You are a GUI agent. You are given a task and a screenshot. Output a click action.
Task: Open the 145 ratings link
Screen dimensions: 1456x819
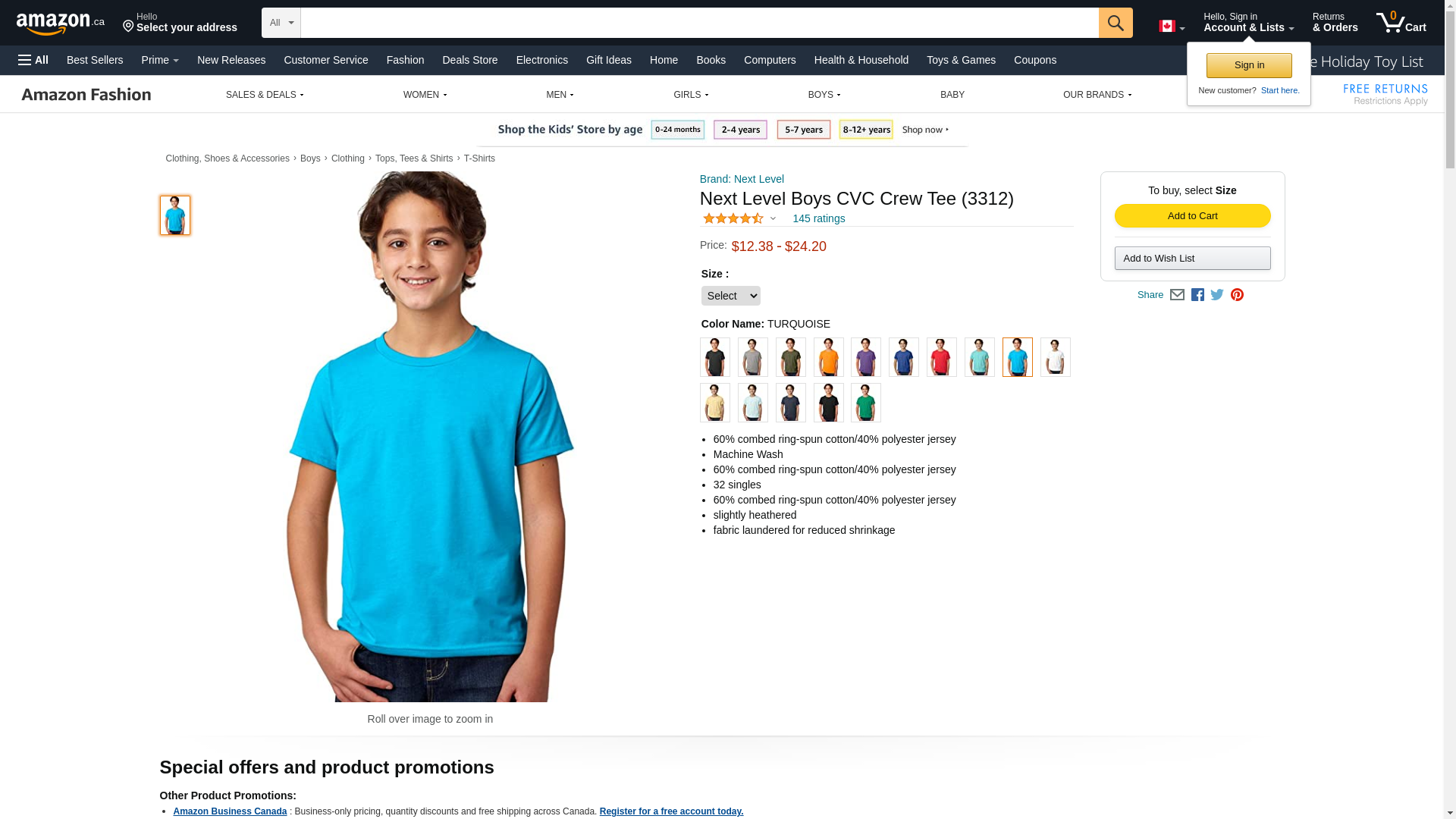coord(818,218)
